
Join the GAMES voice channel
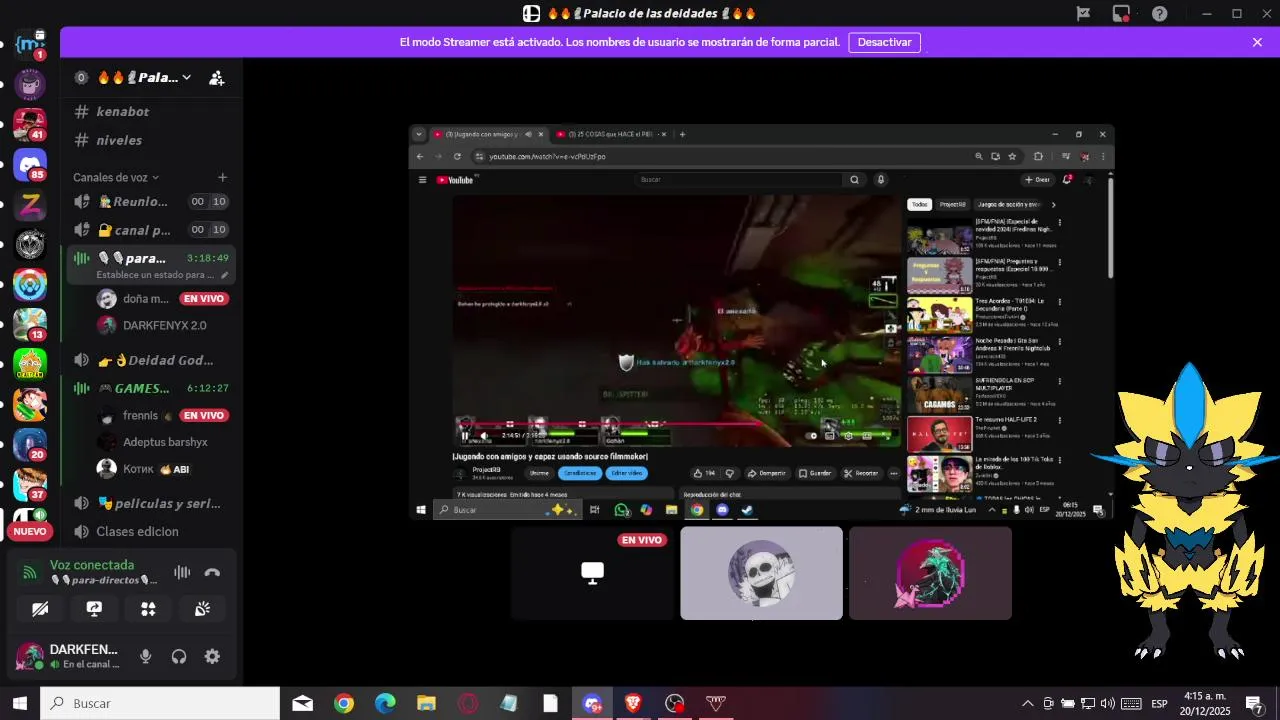point(151,388)
